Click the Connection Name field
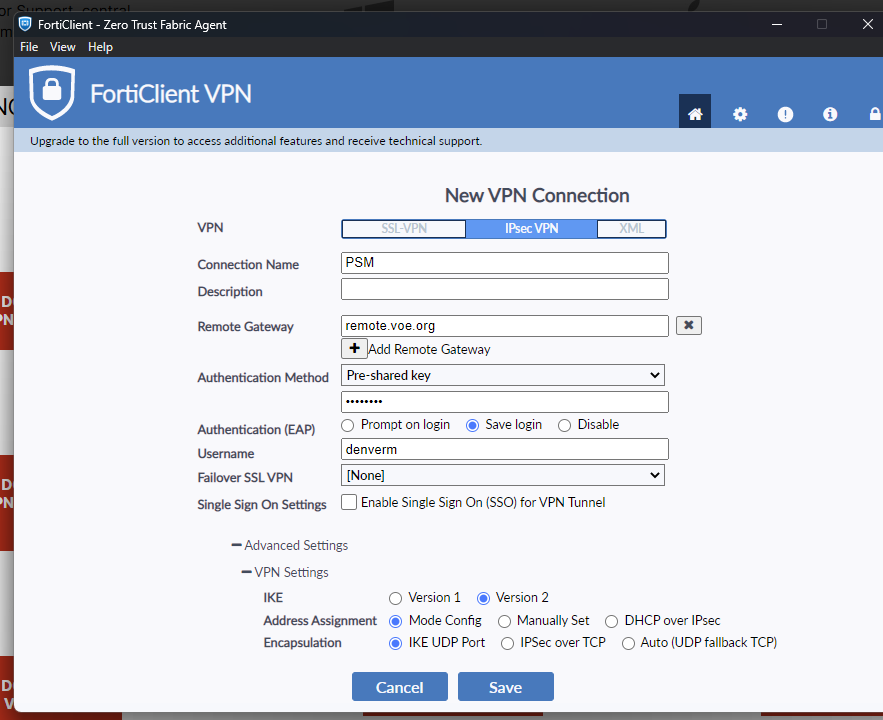 pos(505,263)
